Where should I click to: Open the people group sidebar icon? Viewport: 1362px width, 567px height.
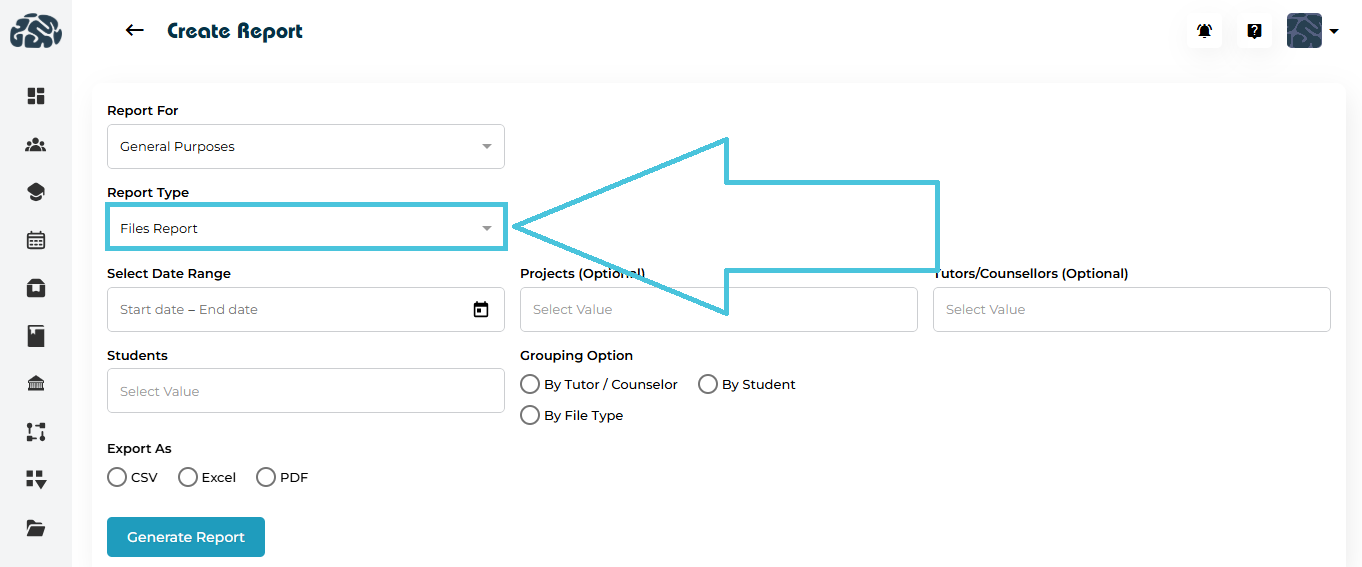point(36,145)
